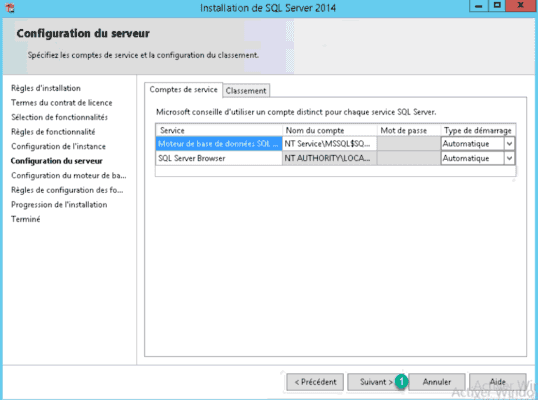Click Termes du contrat de licence step
This screenshot has height=400, width=538.
tap(61, 103)
